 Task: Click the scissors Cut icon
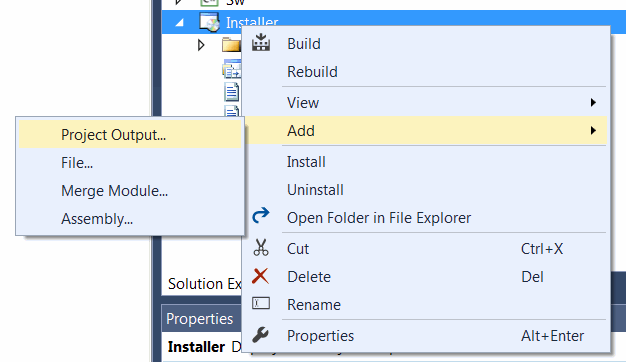coord(261,247)
